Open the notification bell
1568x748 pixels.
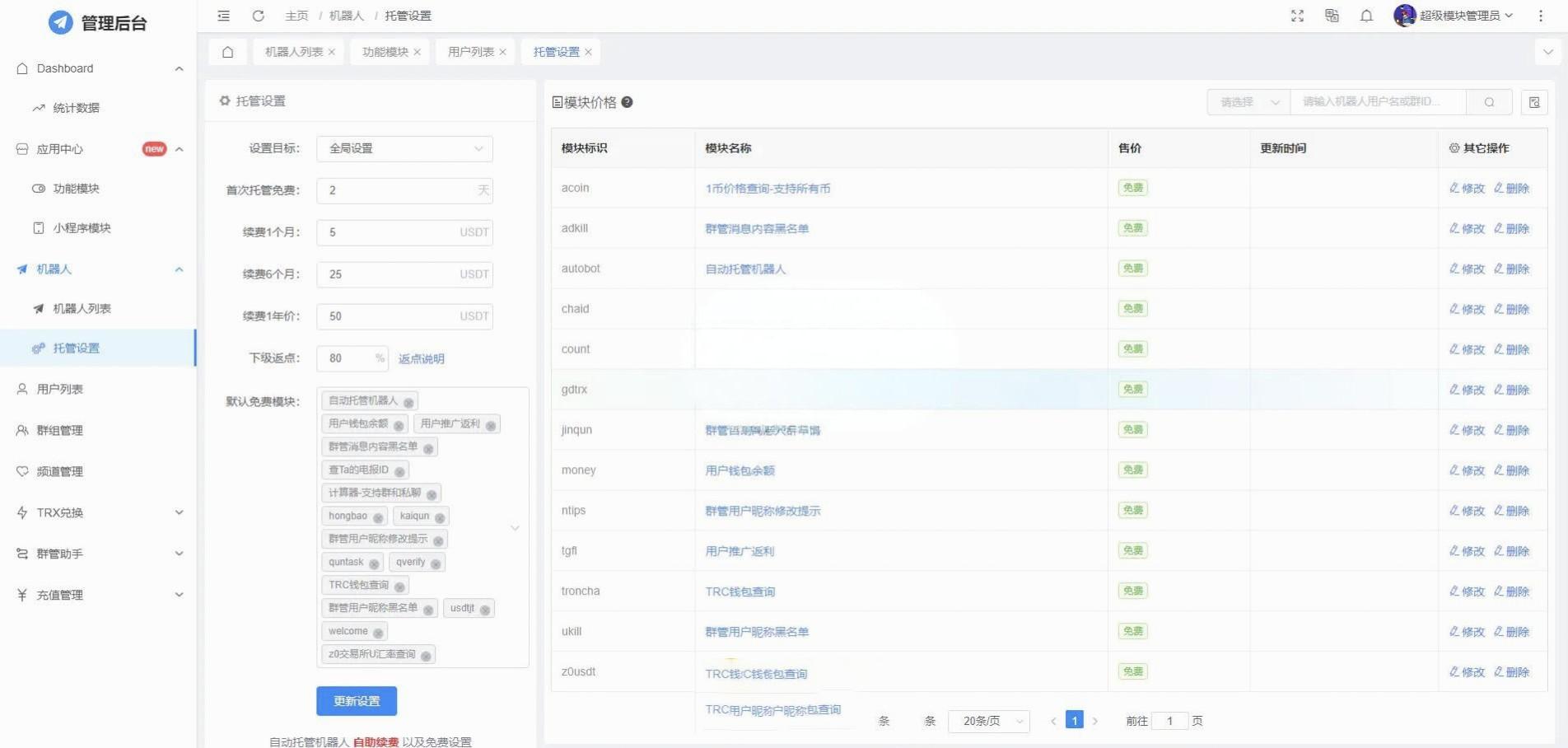click(1366, 16)
